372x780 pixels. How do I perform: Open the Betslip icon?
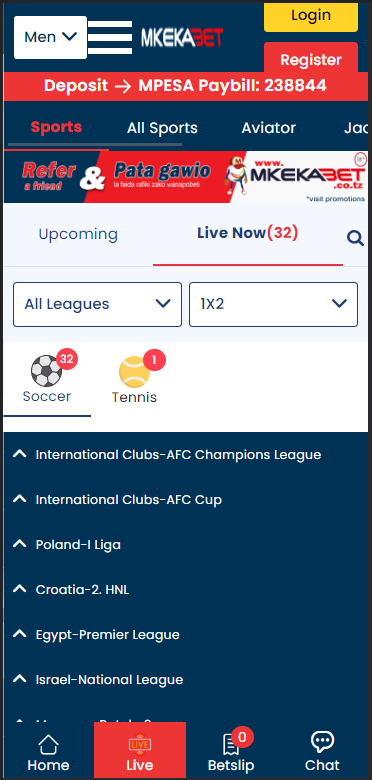[231, 745]
